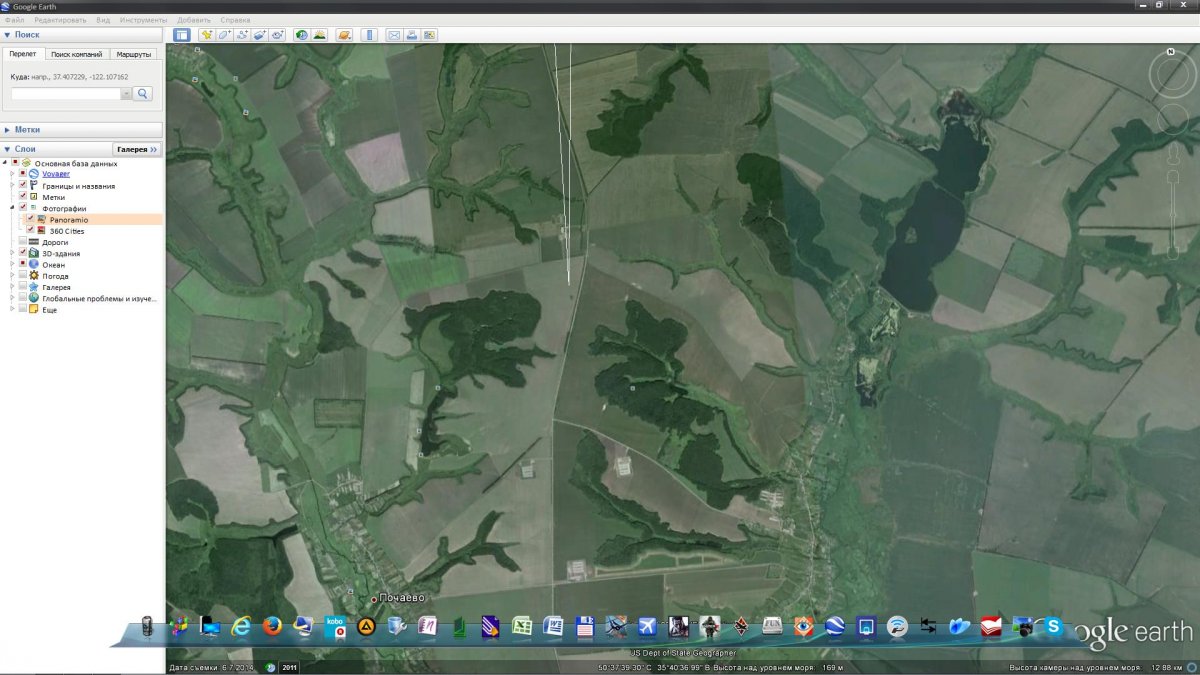
Task: Uncheck the Panoramio layer checkbox
Action: click(30, 219)
